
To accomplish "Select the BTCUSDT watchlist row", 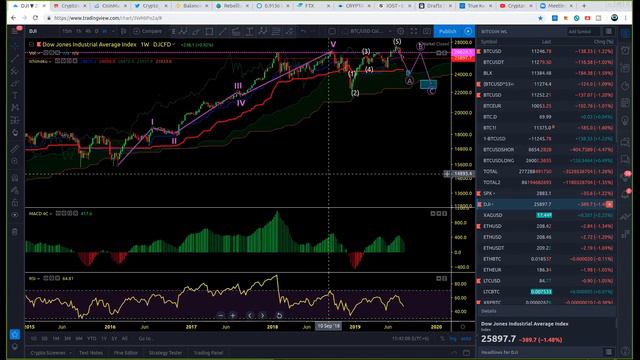I will [547, 62].
